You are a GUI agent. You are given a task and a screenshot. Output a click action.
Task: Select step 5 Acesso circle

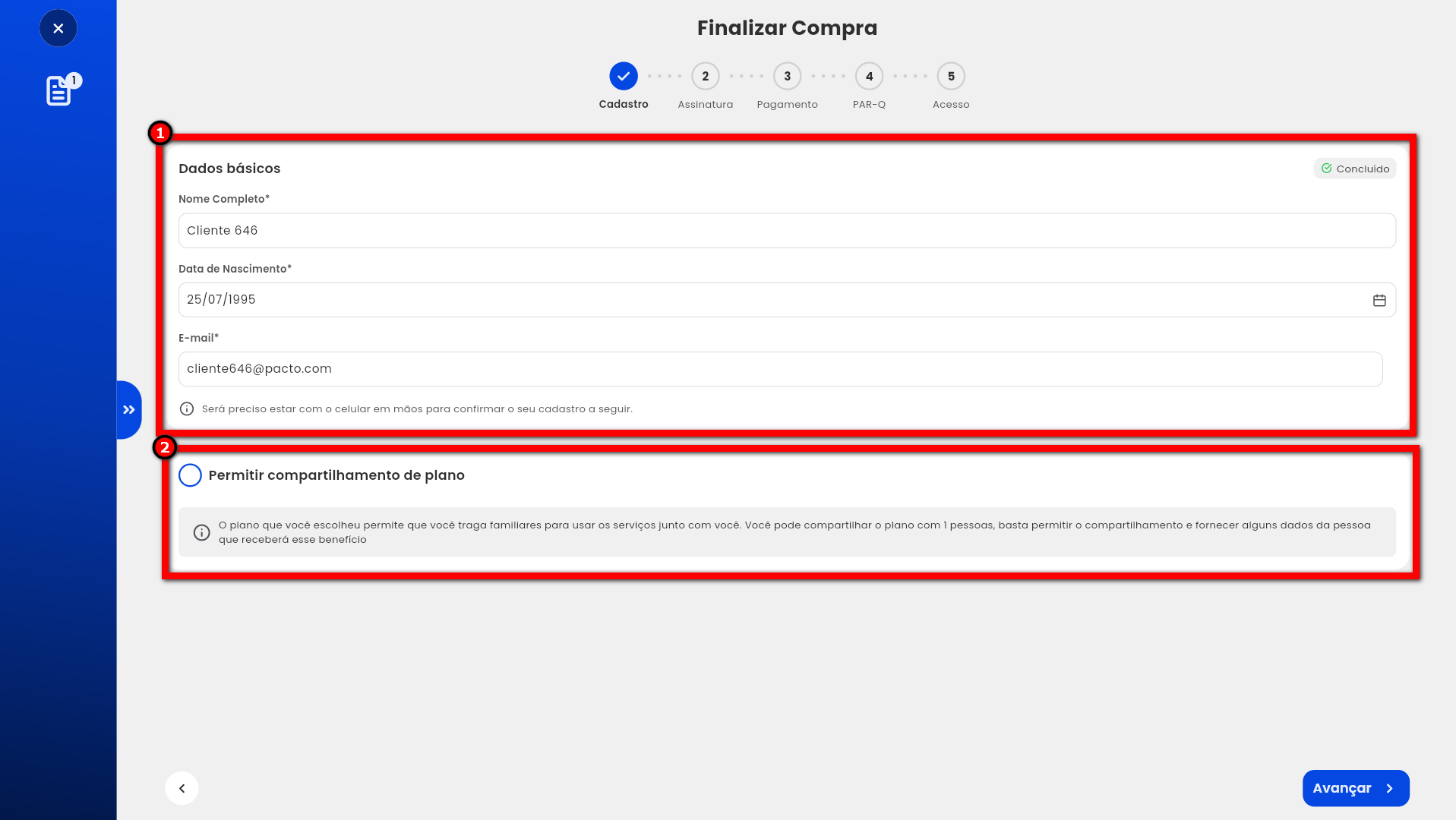(x=951, y=76)
